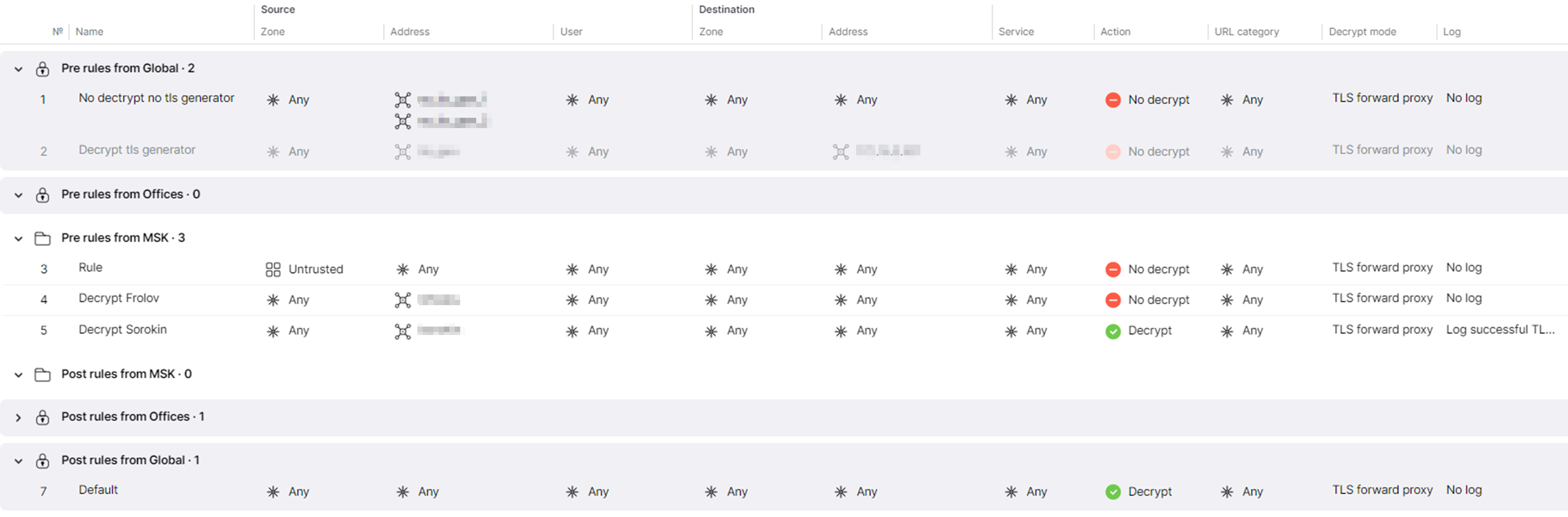Click the Name column header
This screenshot has width=1568, height=517.
point(90,32)
